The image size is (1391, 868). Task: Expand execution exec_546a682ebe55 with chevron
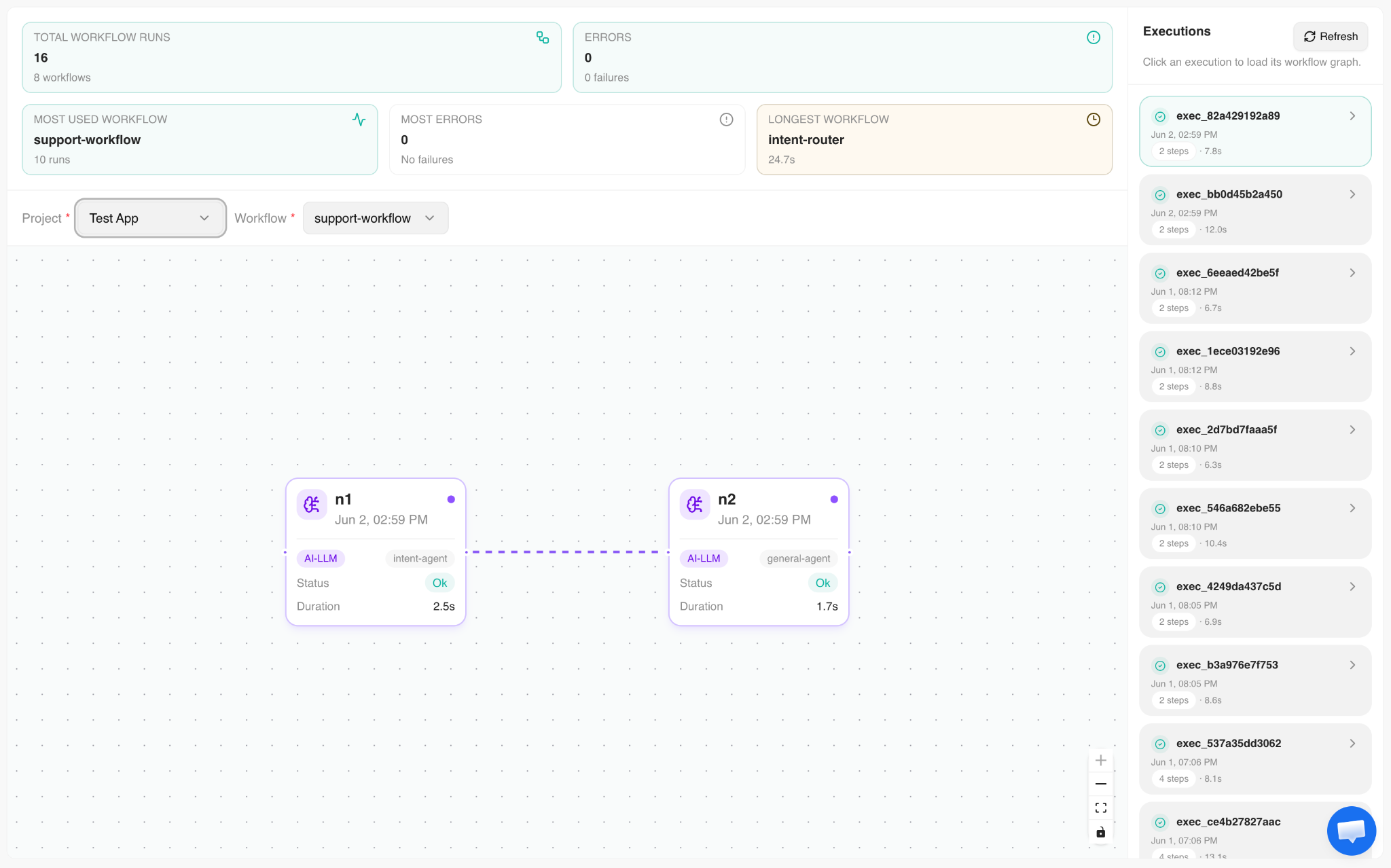pos(1352,508)
